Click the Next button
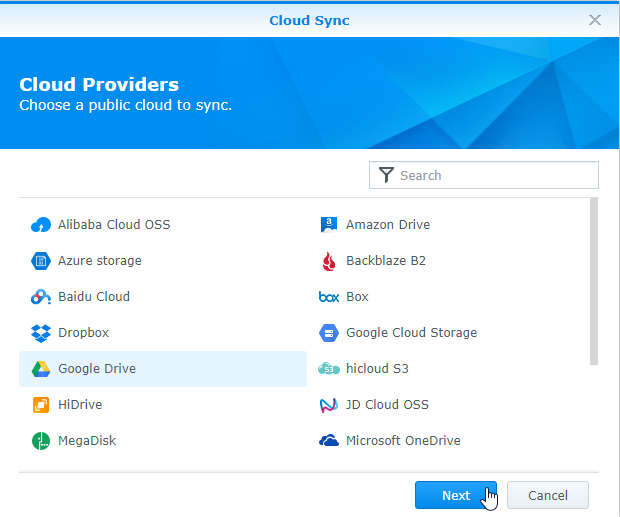The width and height of the screenshot is (620, 517). (456, 495)
